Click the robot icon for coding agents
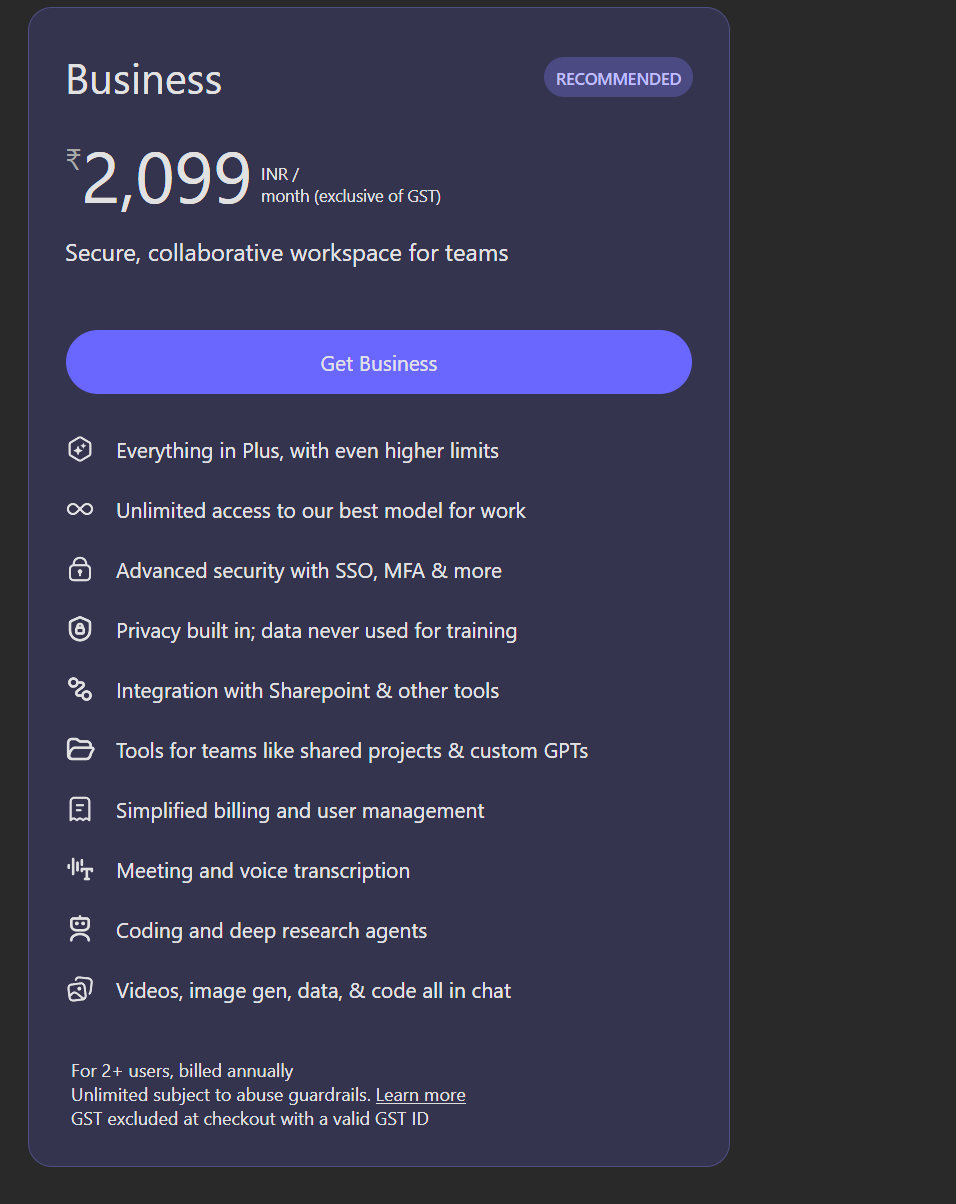 click(x=80, y=930)
